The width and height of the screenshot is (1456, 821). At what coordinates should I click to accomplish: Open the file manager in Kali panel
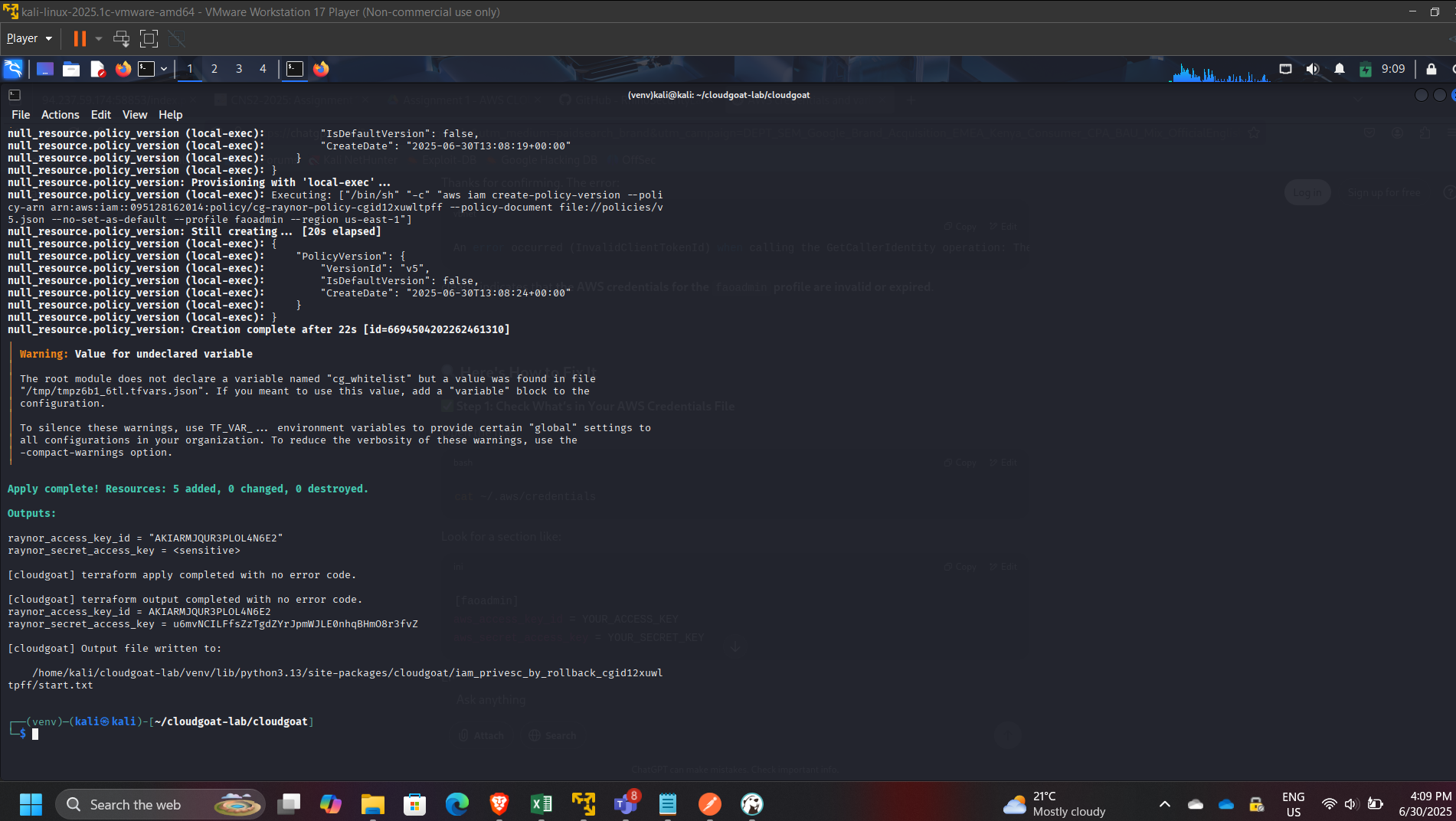(x=71, y=69)
